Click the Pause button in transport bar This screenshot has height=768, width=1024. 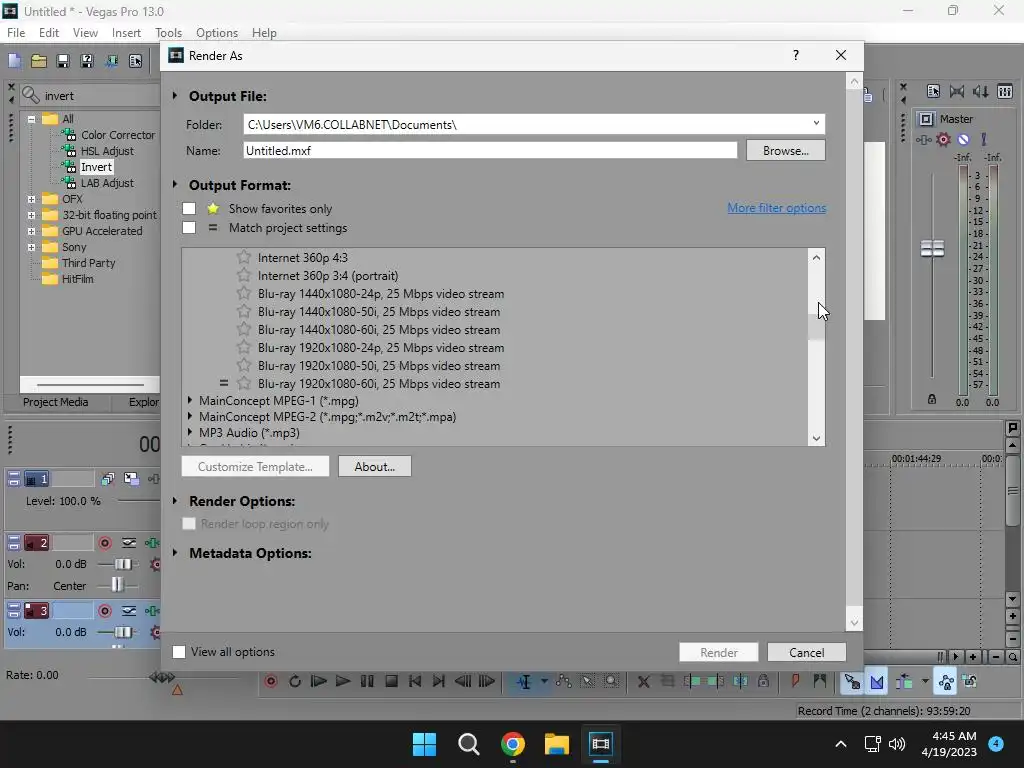click(x=367, y=681)
